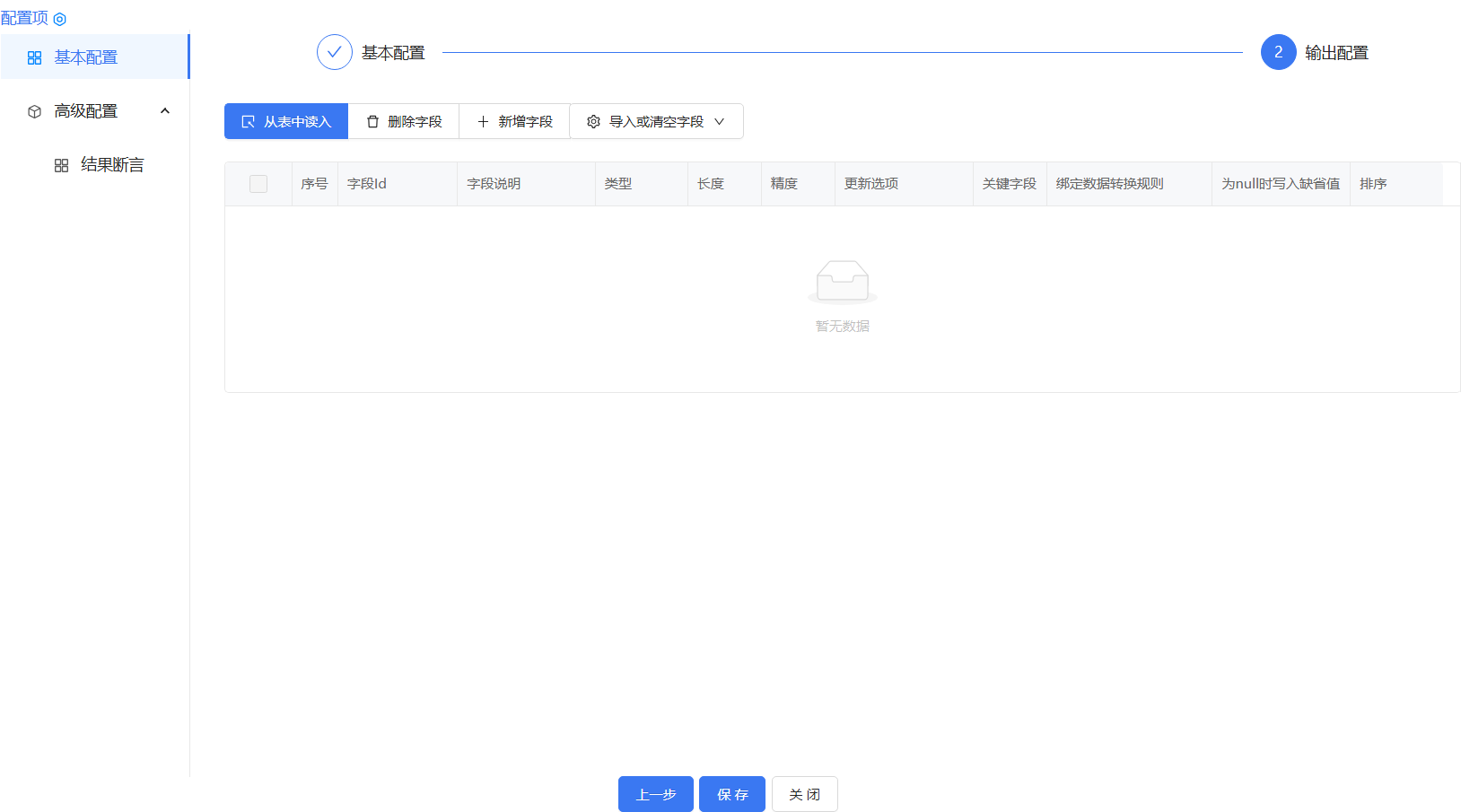Toggle the select-all checkbox in table header
The width and height of the screenshot is (1461, 812).
coord(258,183)
